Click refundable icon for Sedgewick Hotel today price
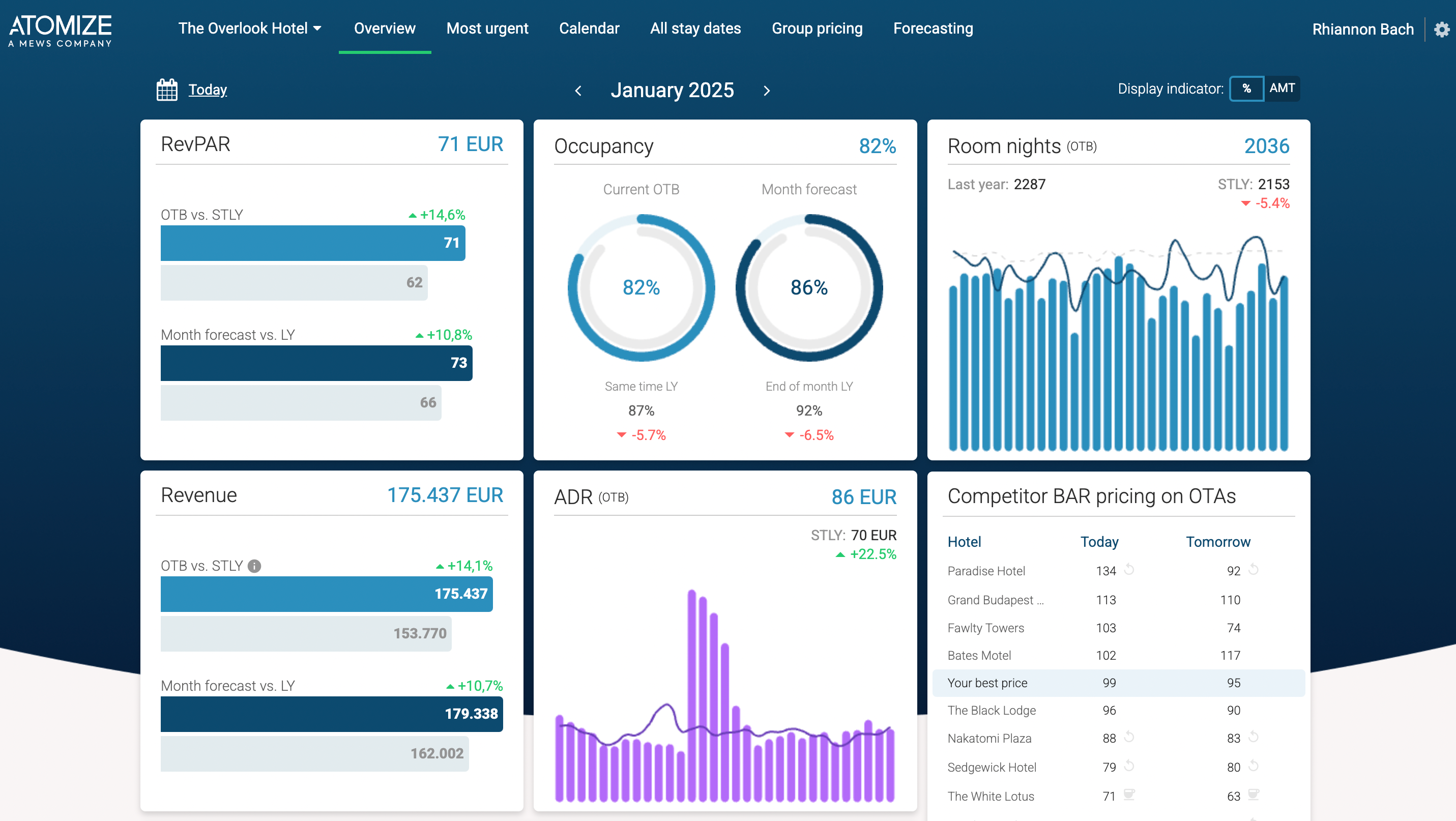Image resolution: width=1456 pixels, height=821 pixels. [x=1129, y=766]
